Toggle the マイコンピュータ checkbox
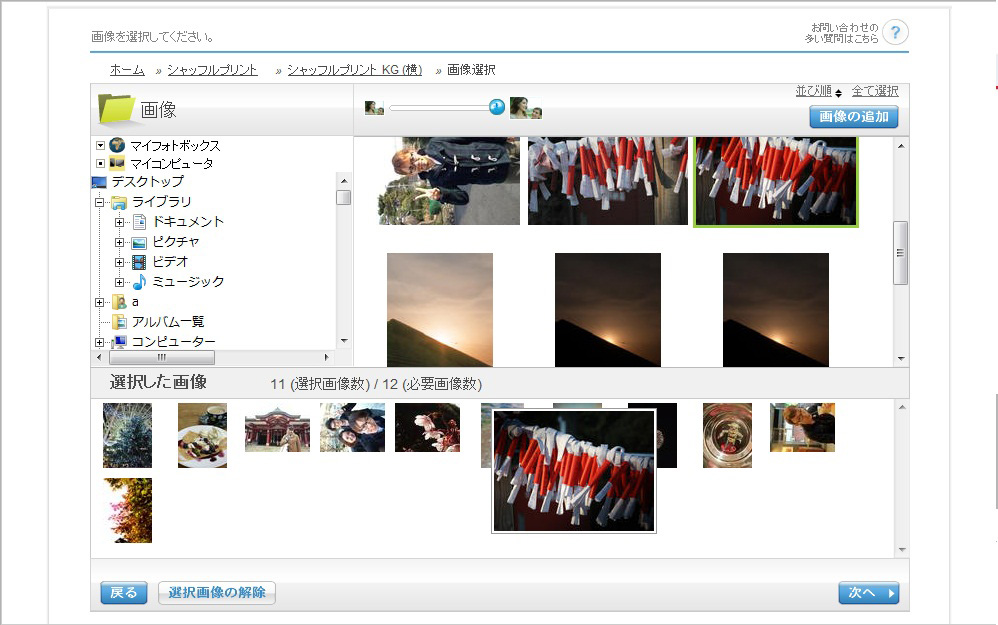This screenshot has width=998, height=625. pos(100,163)
